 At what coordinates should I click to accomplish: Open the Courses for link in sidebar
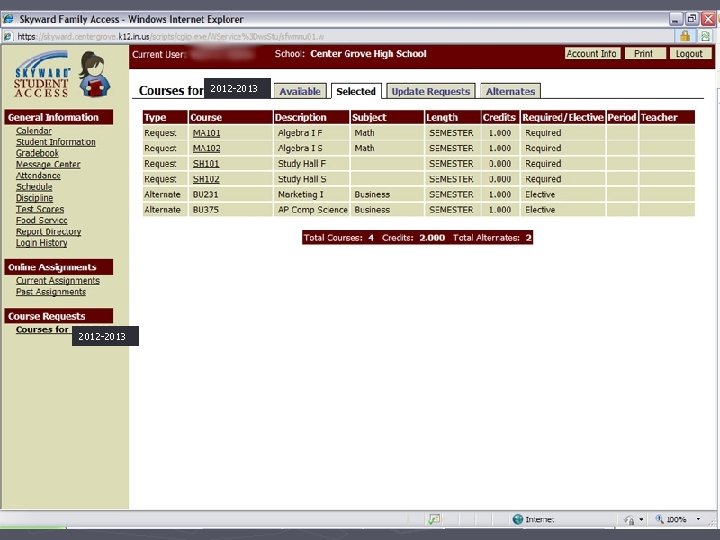point(42,329)
